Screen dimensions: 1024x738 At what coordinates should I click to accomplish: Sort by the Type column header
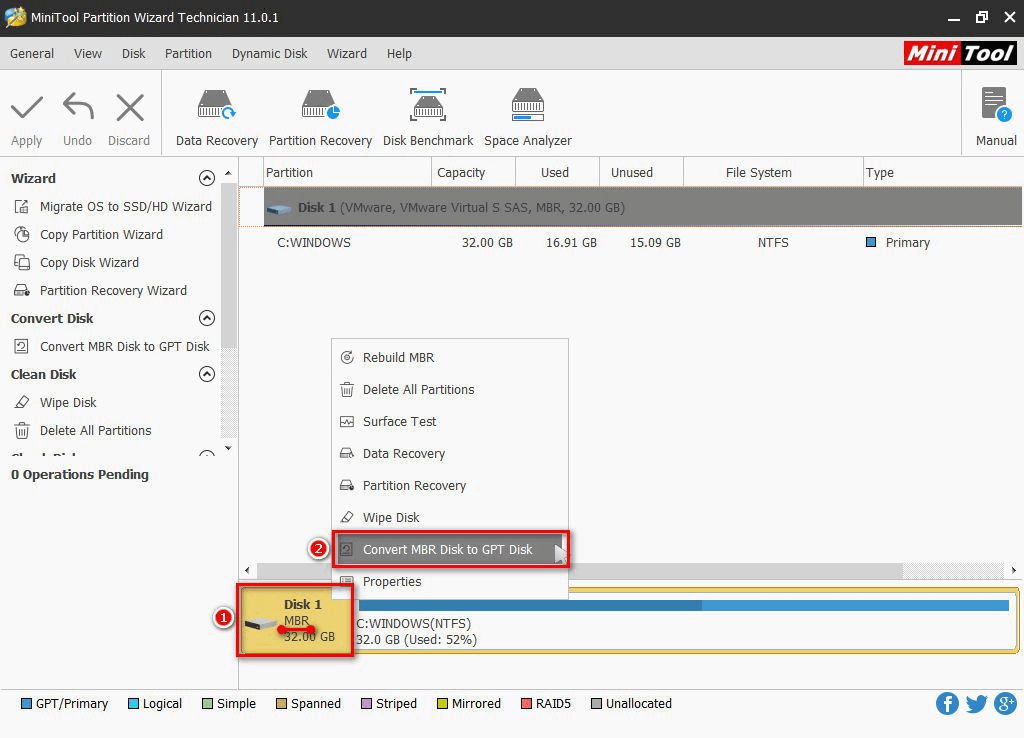[942, 172]
